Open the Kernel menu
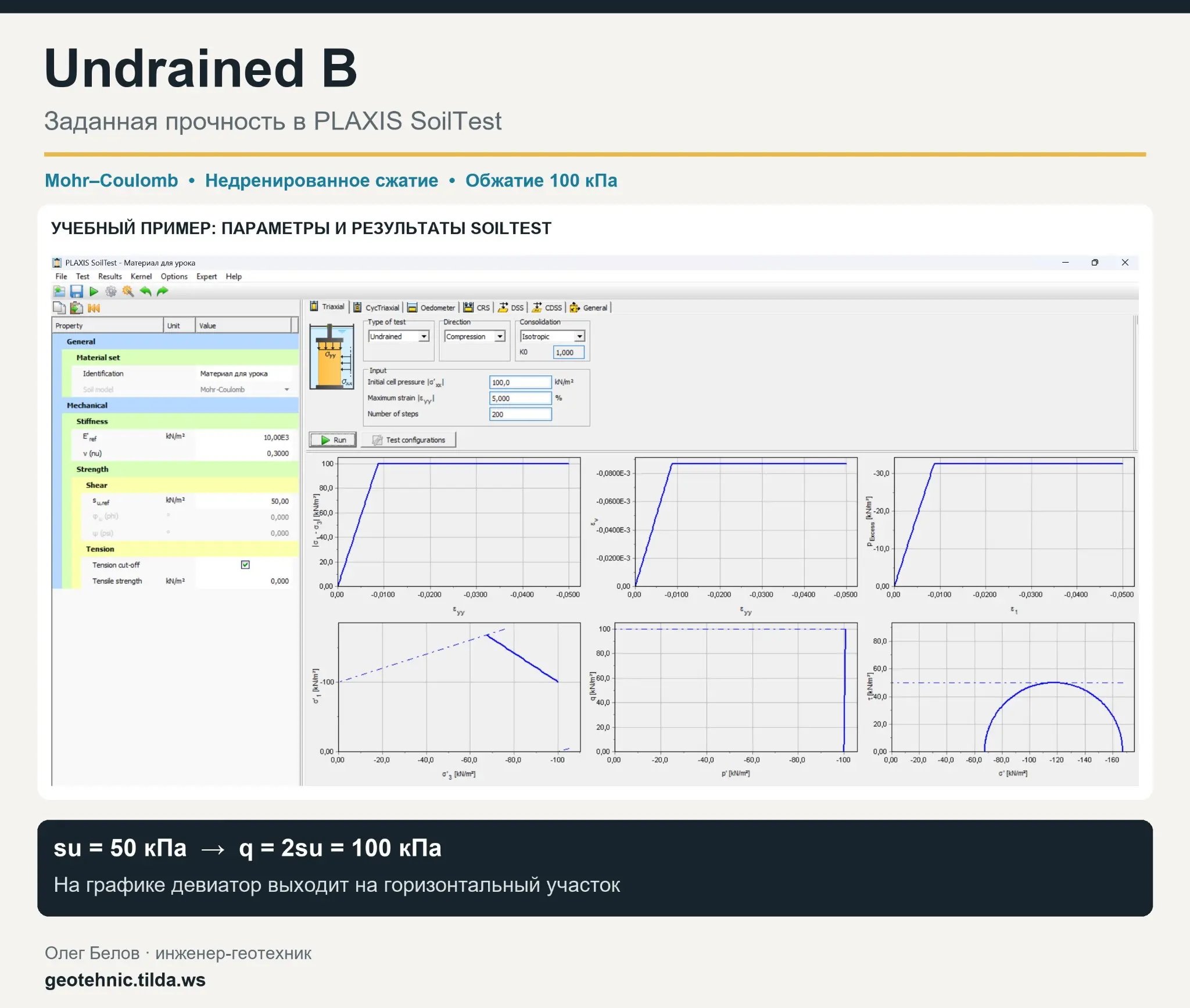Image resolution: width=1190 pixels, height=1008 pixels. click(x=141, y=277)
